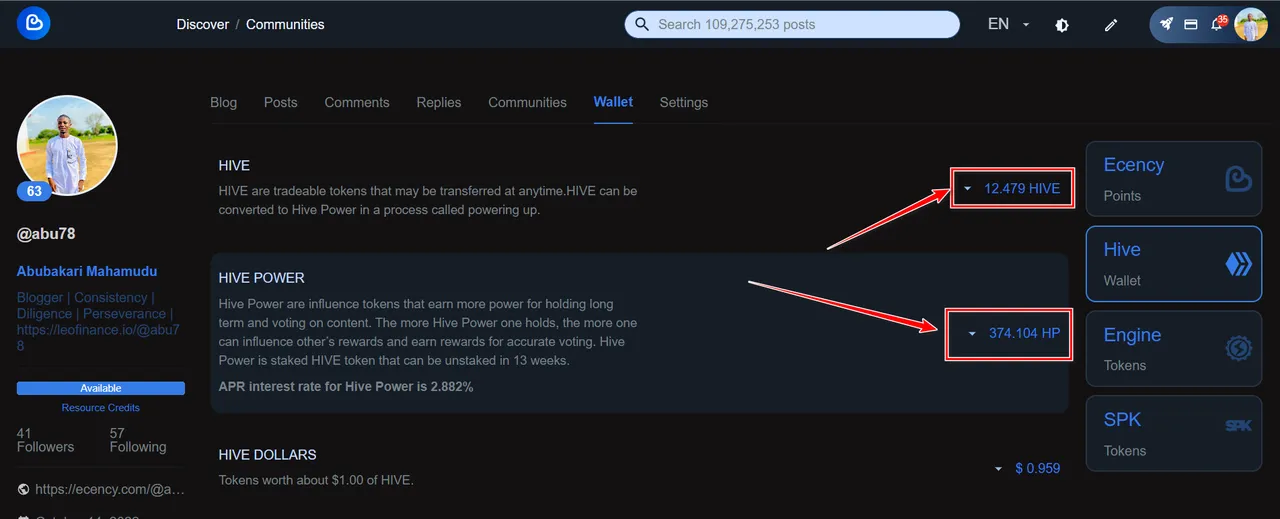The image size is (1280, 519).
Task: Open the https://ecency.com/@a... website link
Action: point(110,489)
